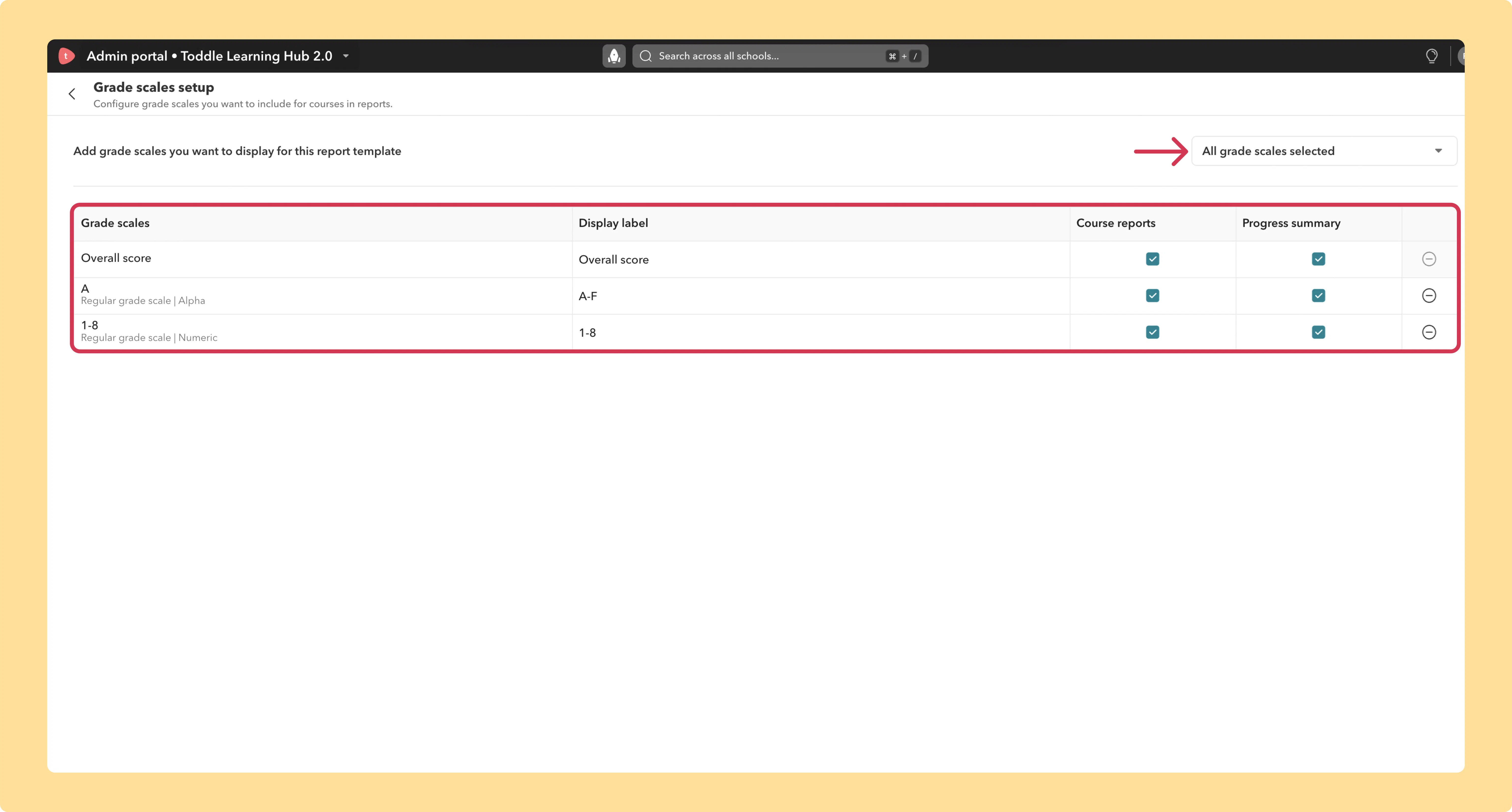Expand the Admin portal school switcher
1512x812 pixels.
[x=346, y=56]
